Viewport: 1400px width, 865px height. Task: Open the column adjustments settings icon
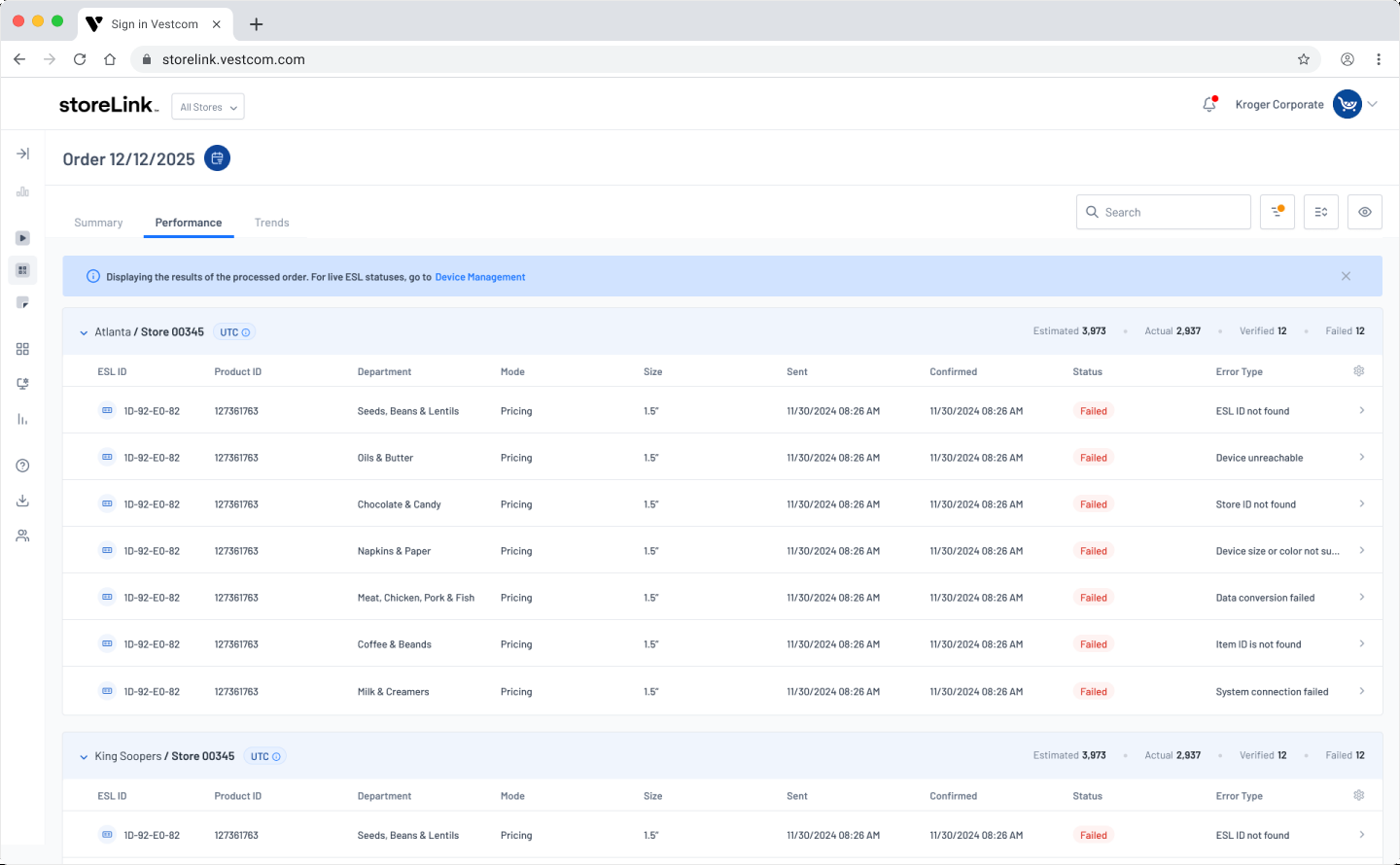tap(1321, 212)
